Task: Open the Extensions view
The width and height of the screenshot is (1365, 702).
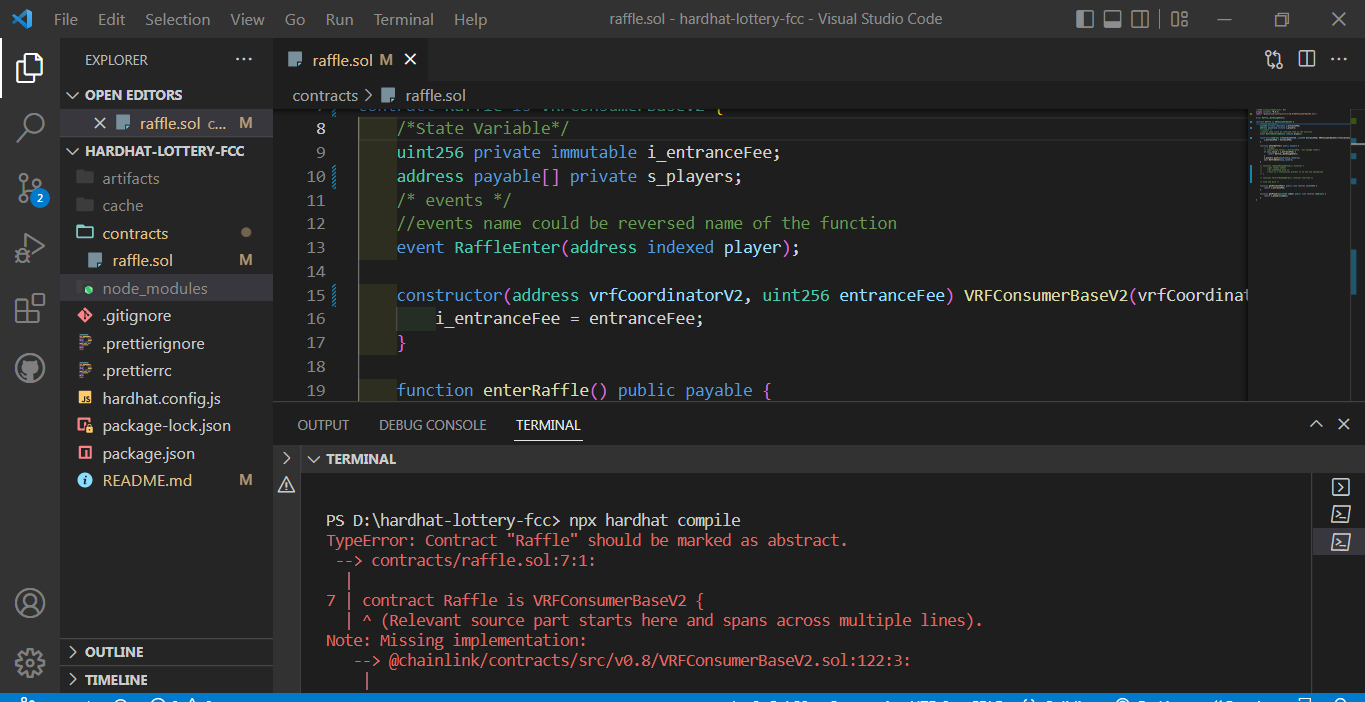Action: 30,308
